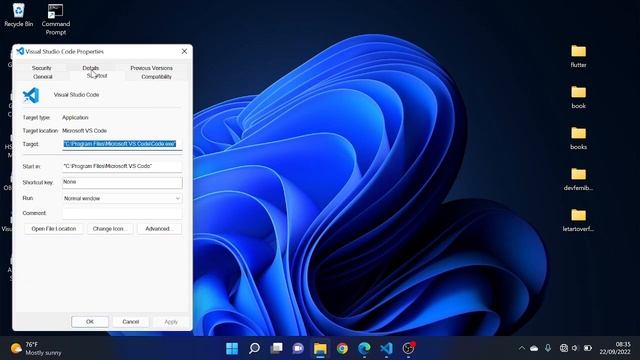This screenshot has width=640, height=360.
Task: Open File Explorer from taskbar
Action: (320, 348)
